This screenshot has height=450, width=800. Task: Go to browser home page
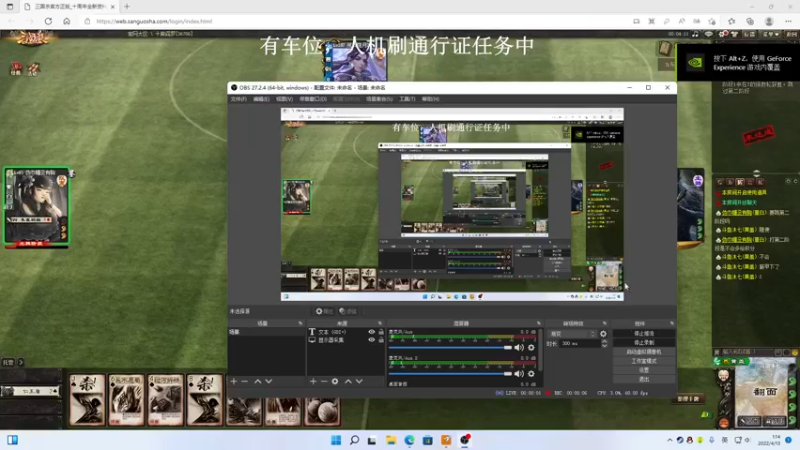(x=67, y=21)
